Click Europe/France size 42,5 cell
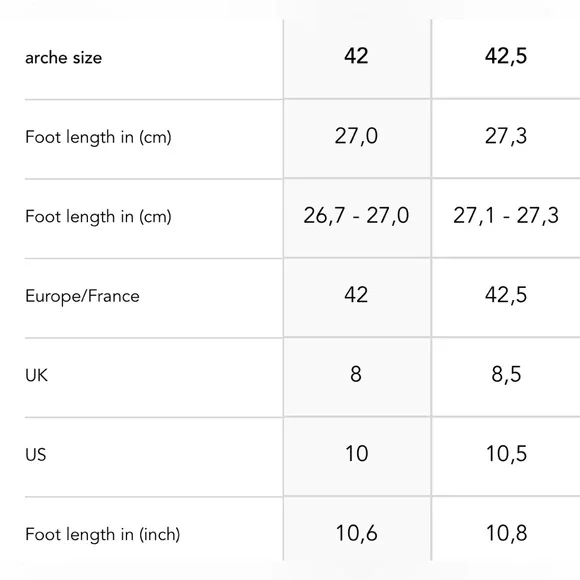The width and height of the screenshot is (580, 580). [x=506, y=295]
